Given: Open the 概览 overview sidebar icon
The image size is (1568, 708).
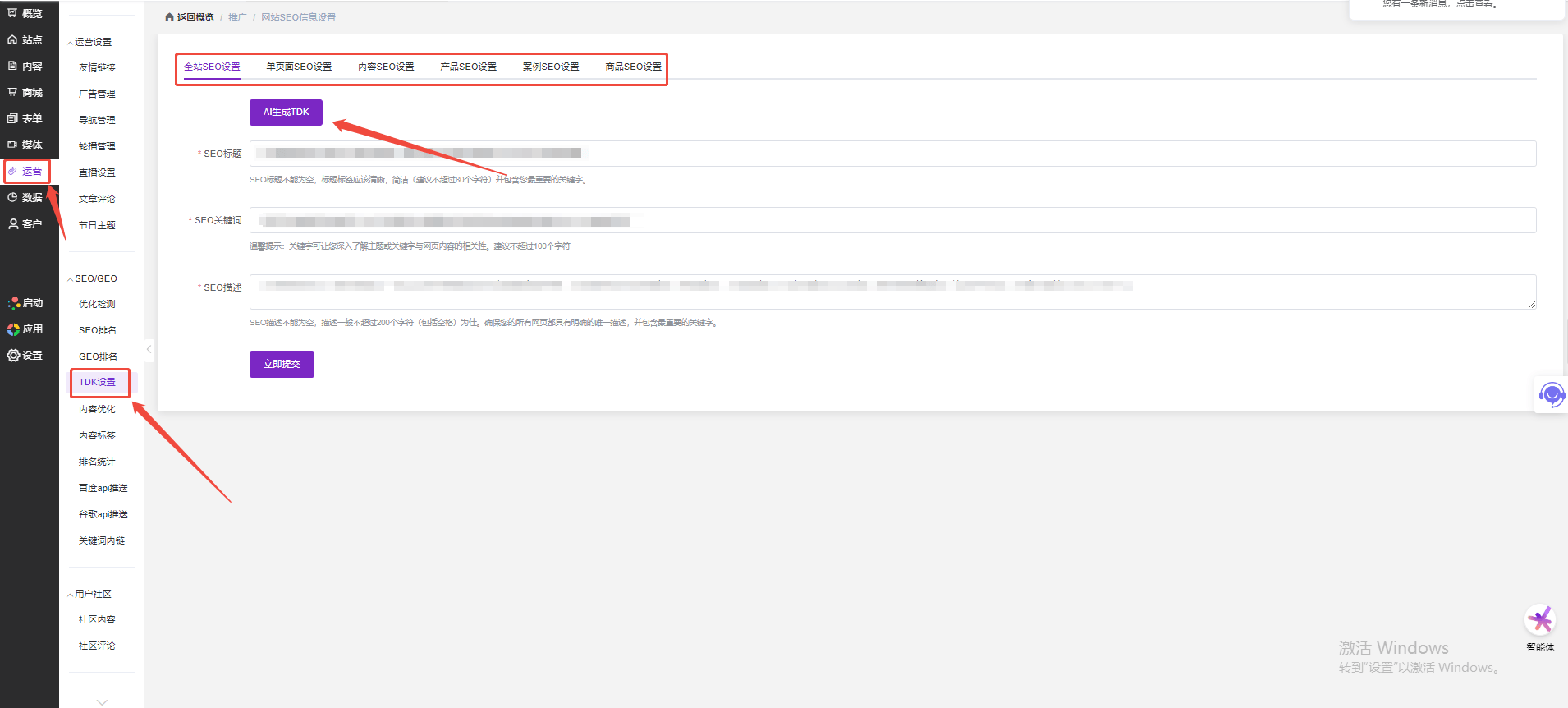Looking at the screenshot, I should 13,13.
